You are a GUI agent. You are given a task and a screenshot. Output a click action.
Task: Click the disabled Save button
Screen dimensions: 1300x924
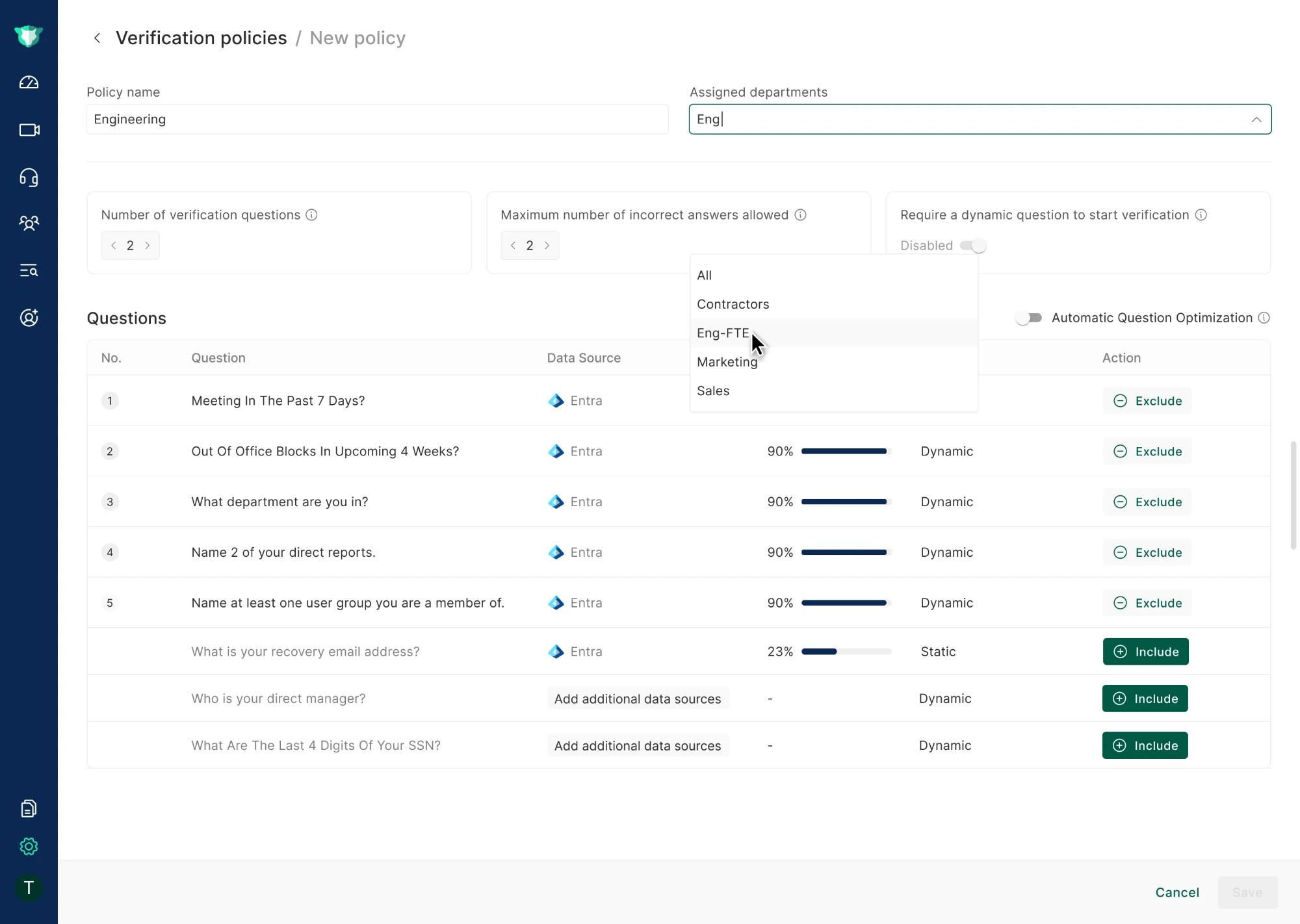tap(1247, 892)
